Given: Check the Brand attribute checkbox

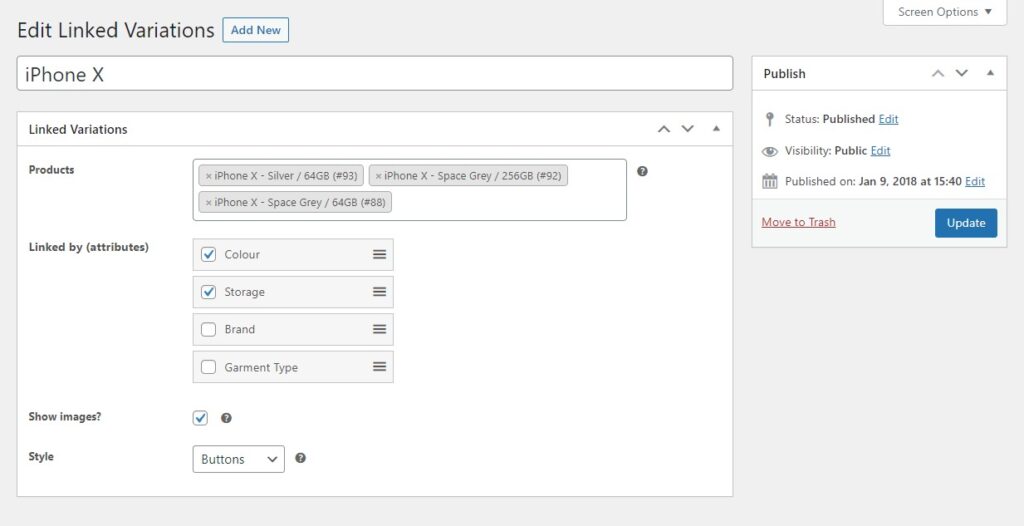Looking at the screenshot, I should [208, 329].
